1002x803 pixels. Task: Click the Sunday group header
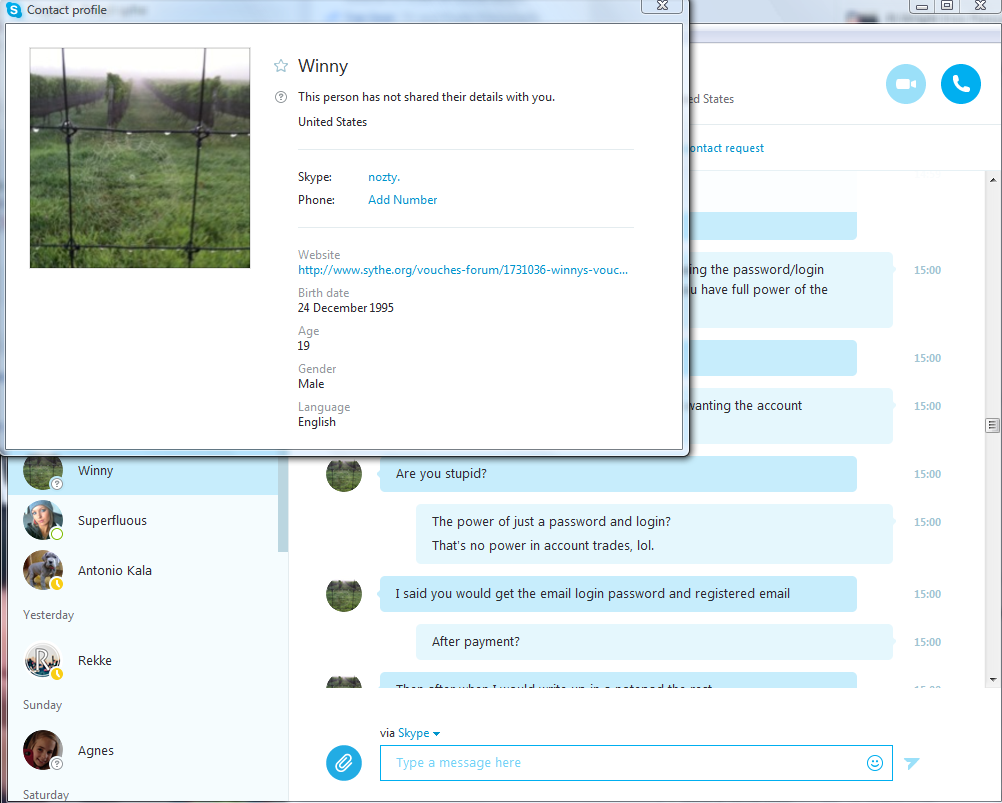[x=42, y=705]
